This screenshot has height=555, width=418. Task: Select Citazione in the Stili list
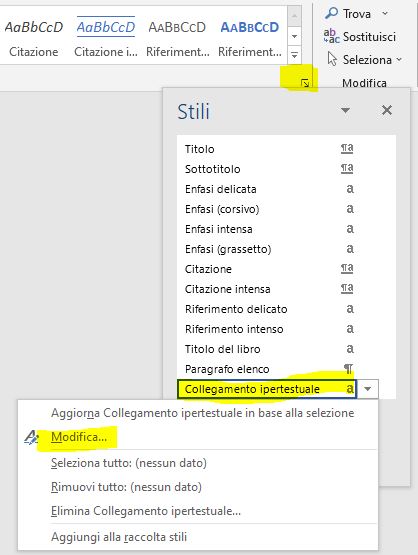click(269, 269)
